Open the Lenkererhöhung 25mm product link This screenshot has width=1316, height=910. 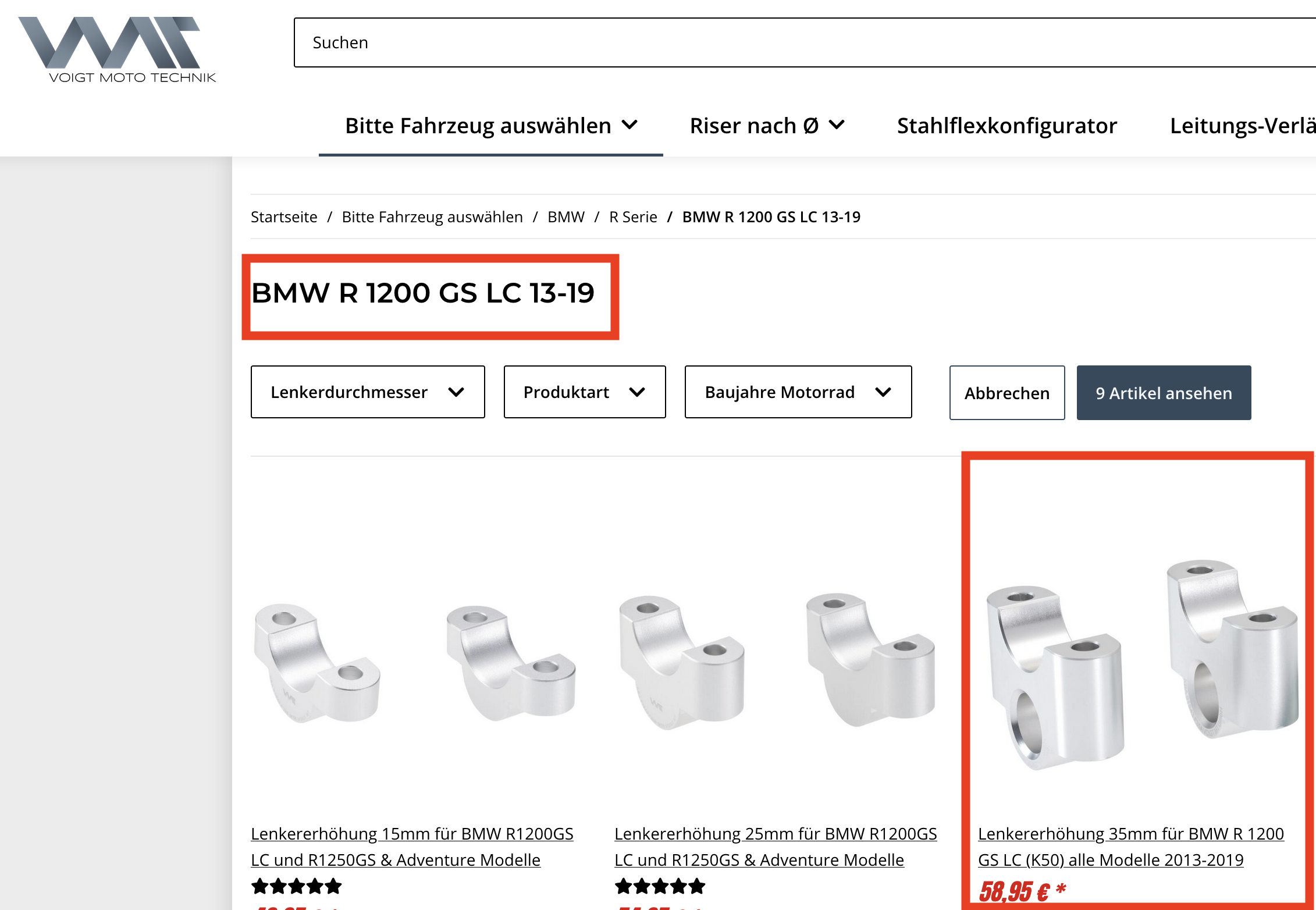pyautogui.click(x=776, y=847)
